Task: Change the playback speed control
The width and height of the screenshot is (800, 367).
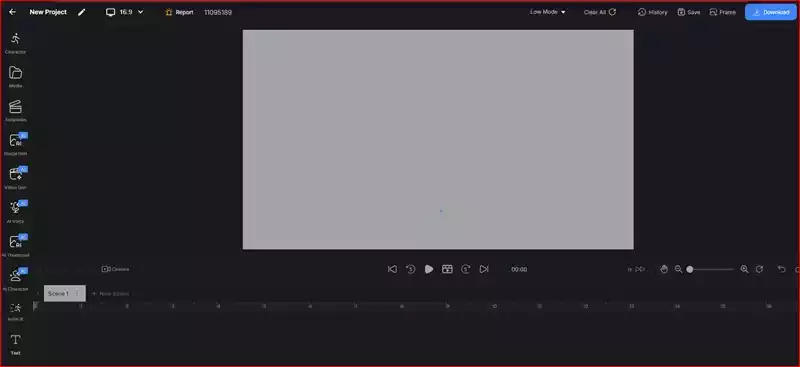Action: [x=637, y=269]
